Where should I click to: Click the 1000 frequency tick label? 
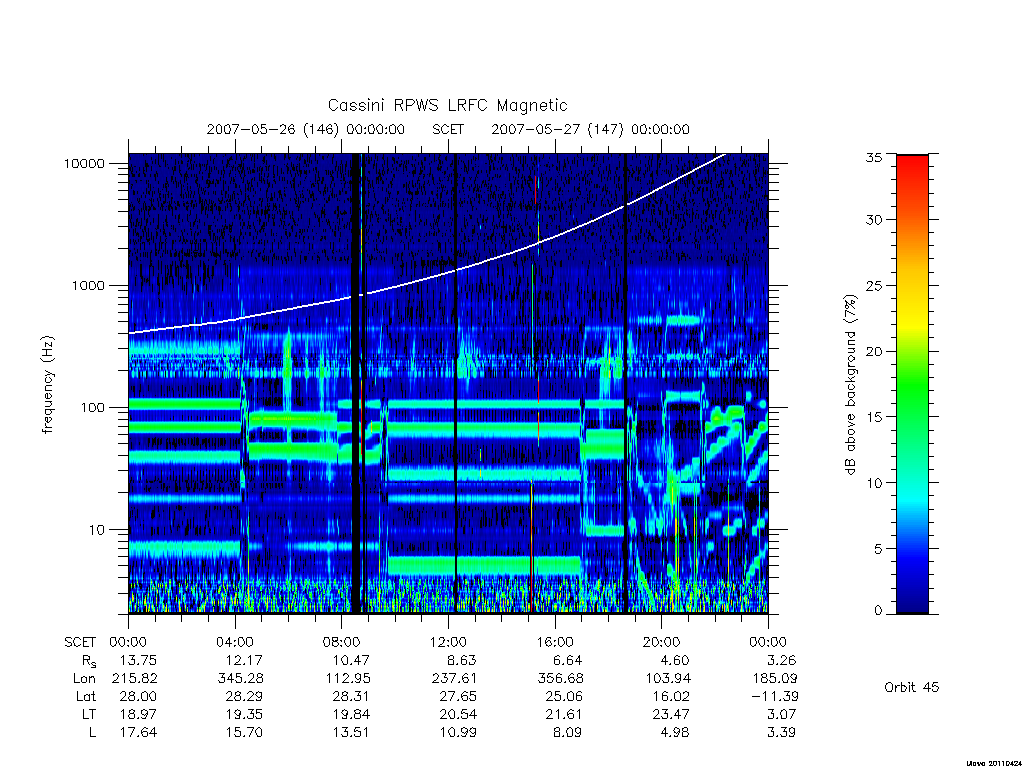(88, 285)
